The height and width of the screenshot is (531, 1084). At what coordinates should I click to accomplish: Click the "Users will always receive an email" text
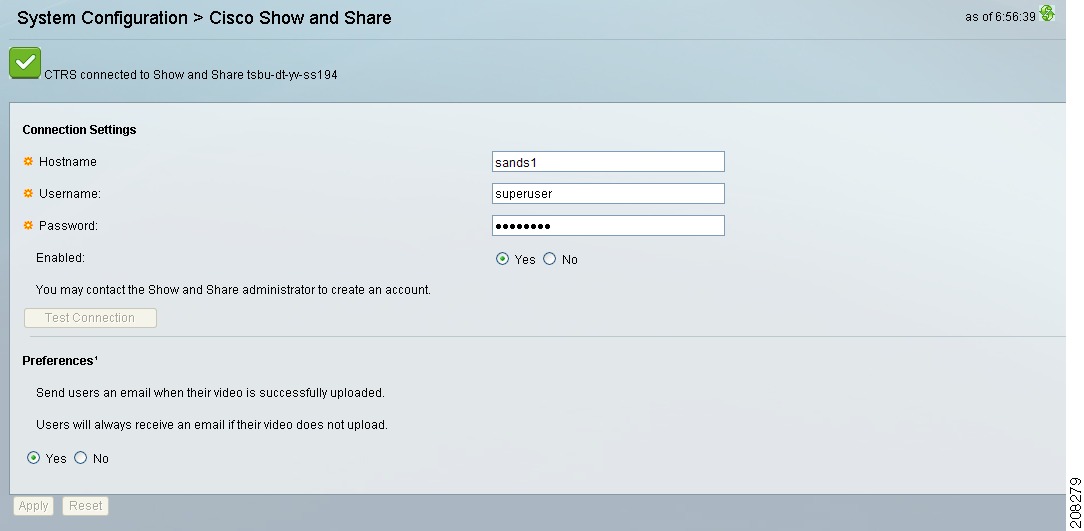(x=212, y=425)
